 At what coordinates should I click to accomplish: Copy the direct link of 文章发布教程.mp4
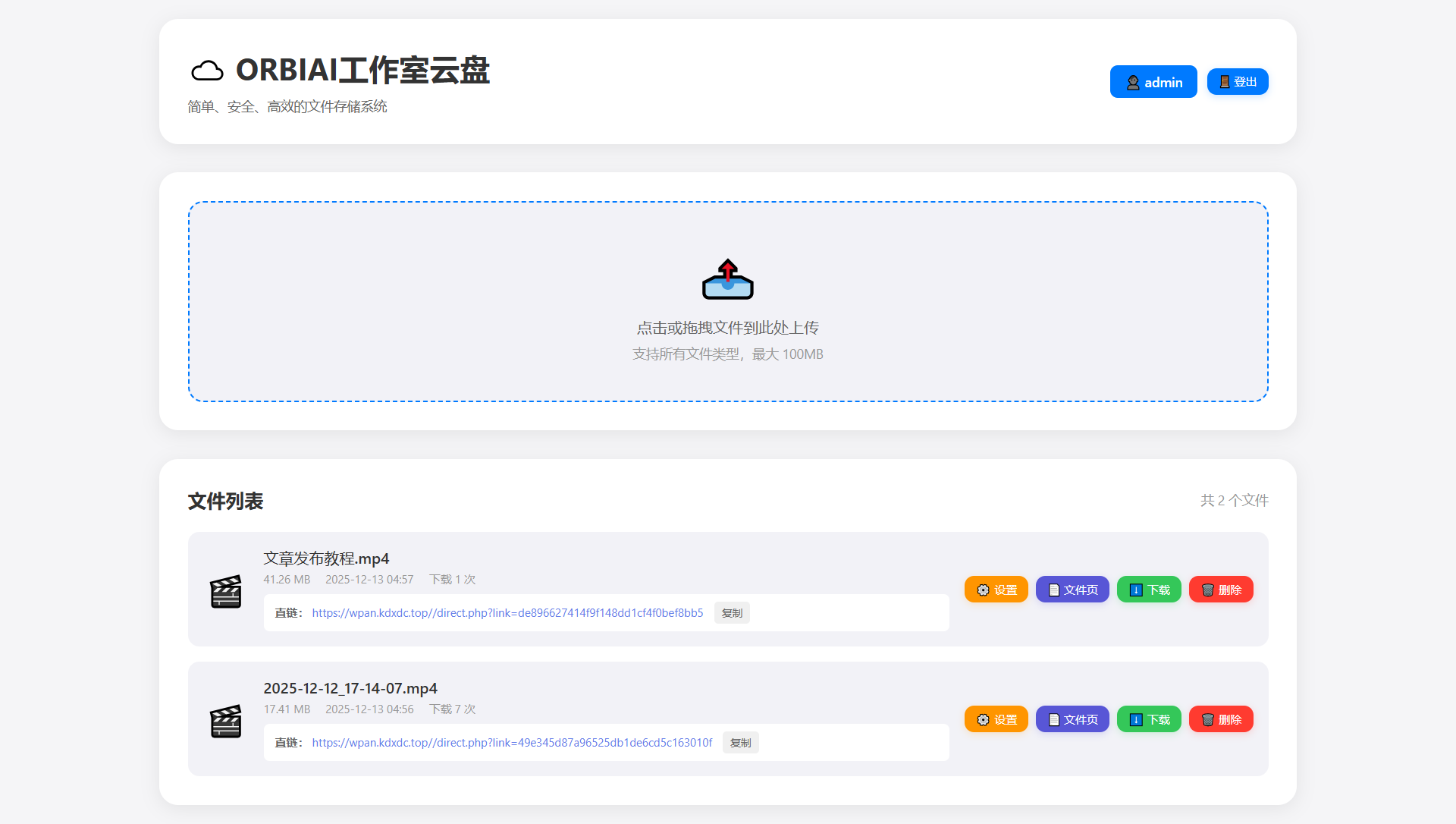coord(731,612)
